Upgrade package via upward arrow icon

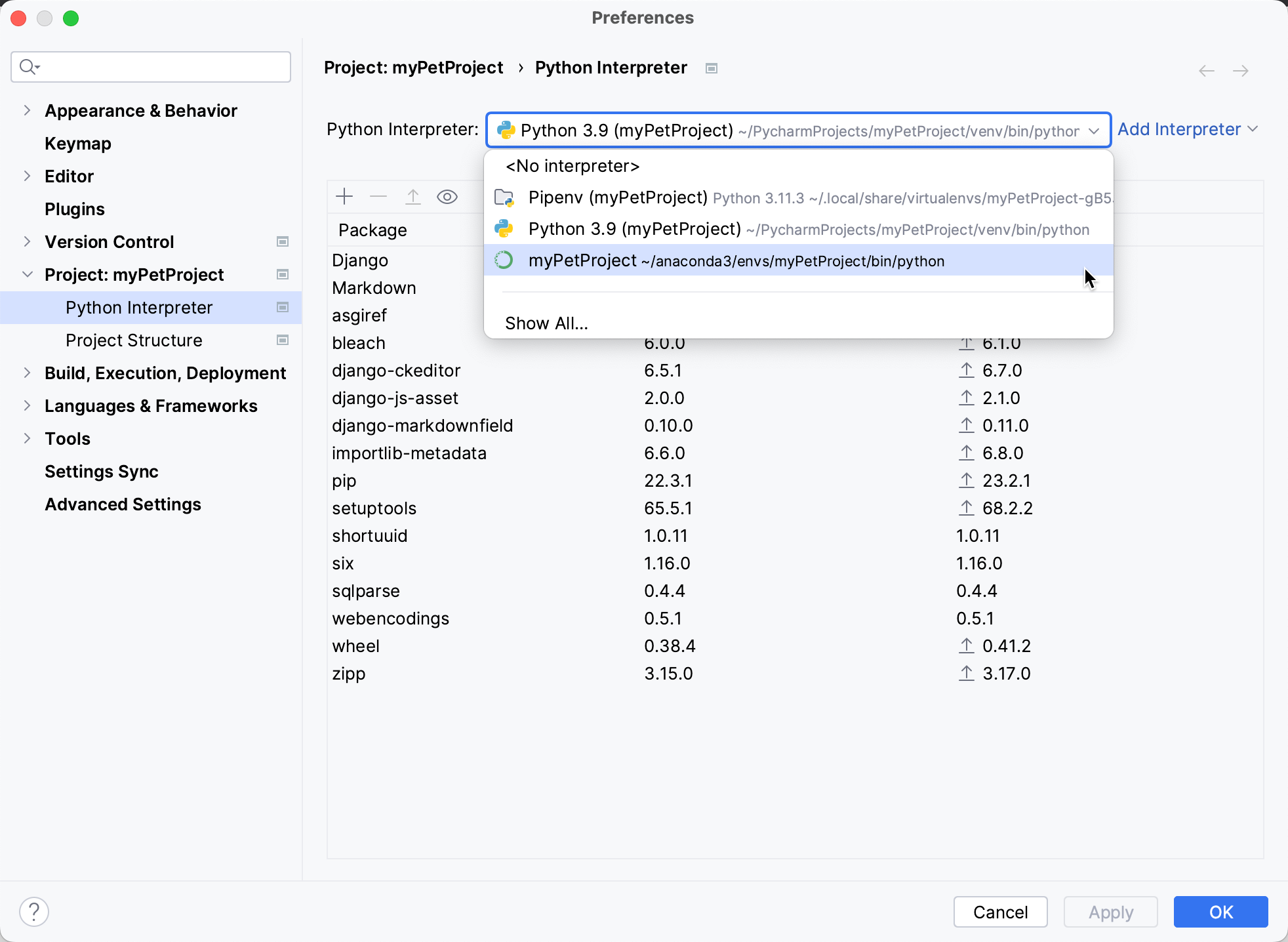click(413, 196)
